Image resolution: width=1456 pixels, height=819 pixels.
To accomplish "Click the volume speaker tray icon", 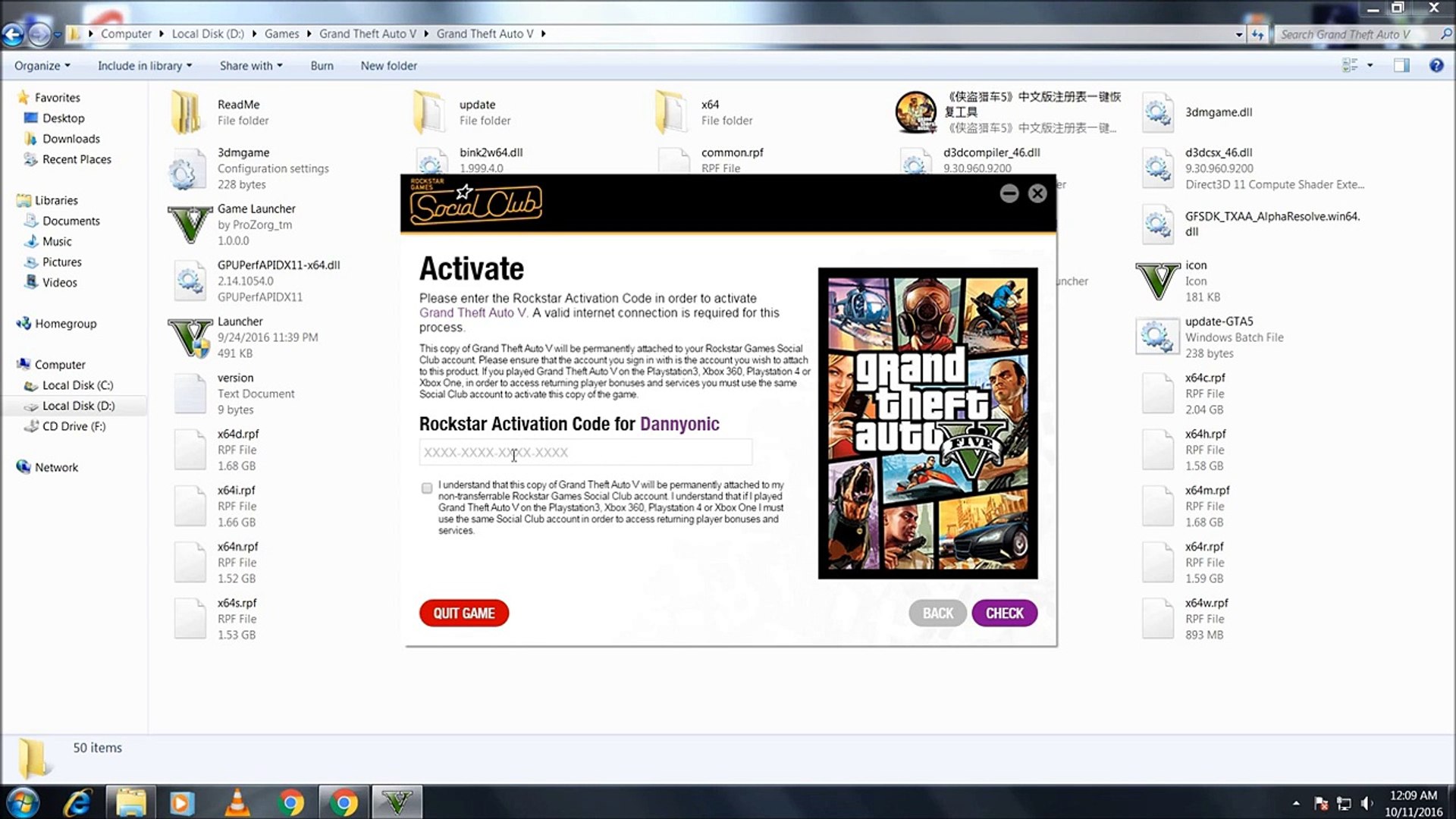I will pos(1367,804).
